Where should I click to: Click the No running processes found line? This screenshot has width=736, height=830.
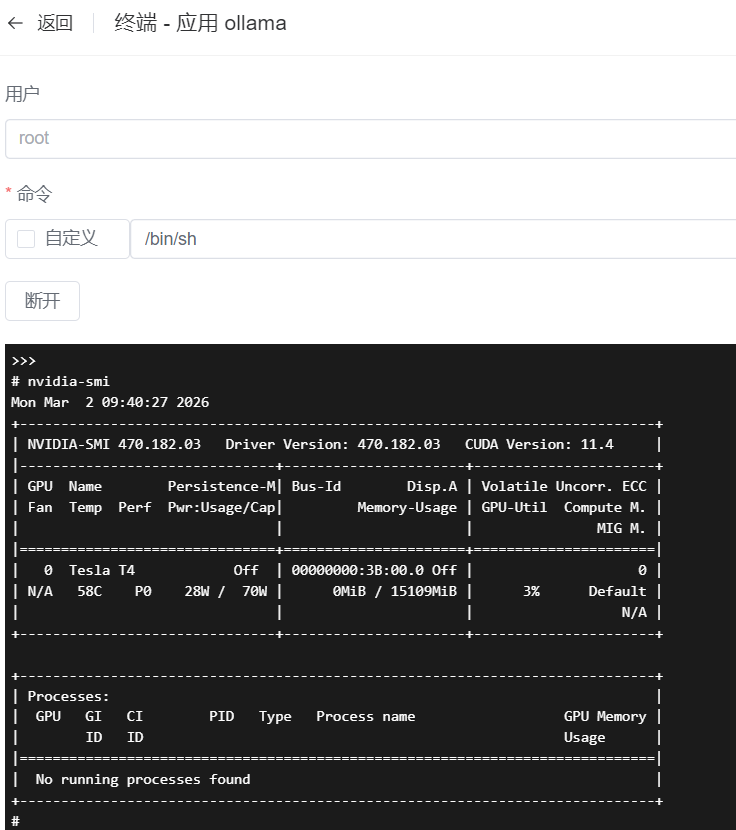tap(142, 779)
